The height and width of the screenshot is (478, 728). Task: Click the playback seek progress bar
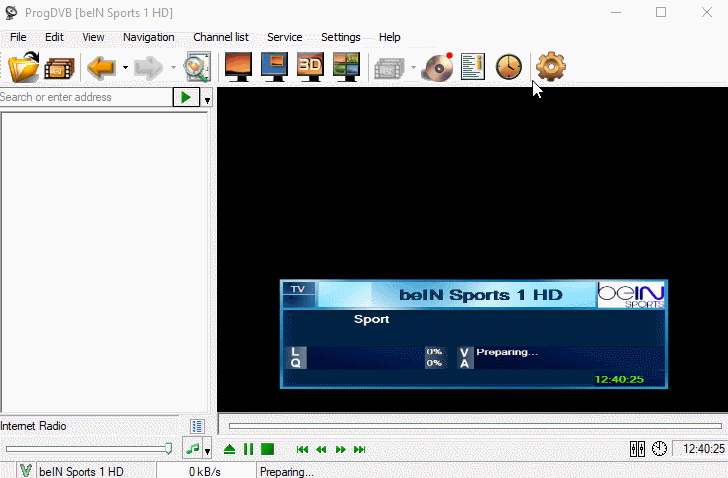click(x=475, y=426)
